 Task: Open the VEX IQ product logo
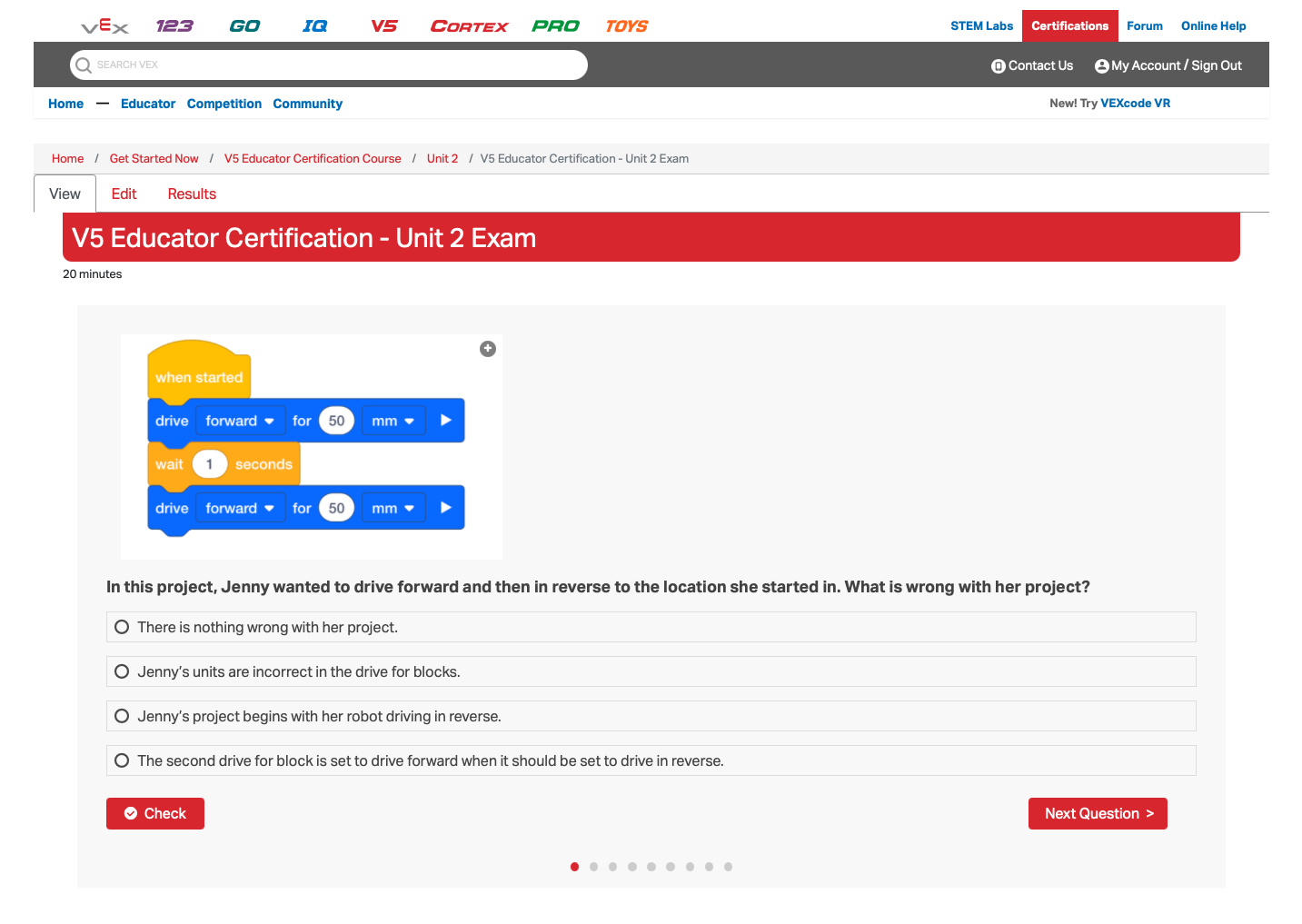pos(314,26)
